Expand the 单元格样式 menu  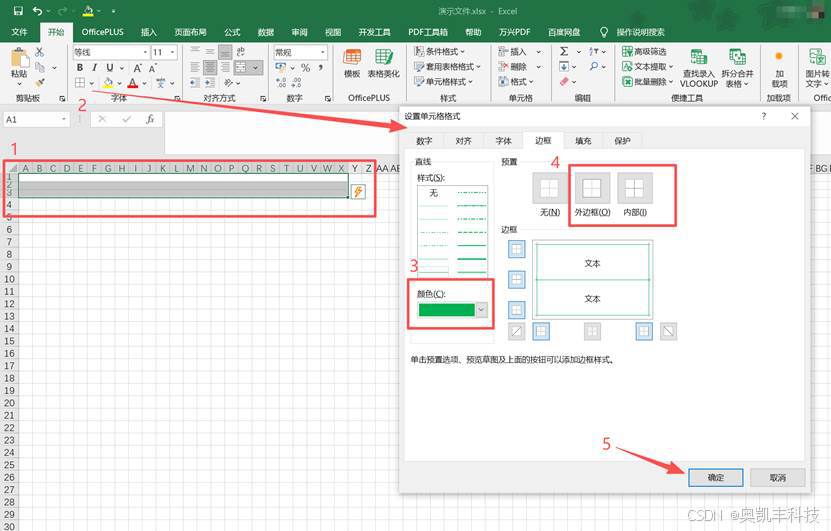[x=444, y=82]
